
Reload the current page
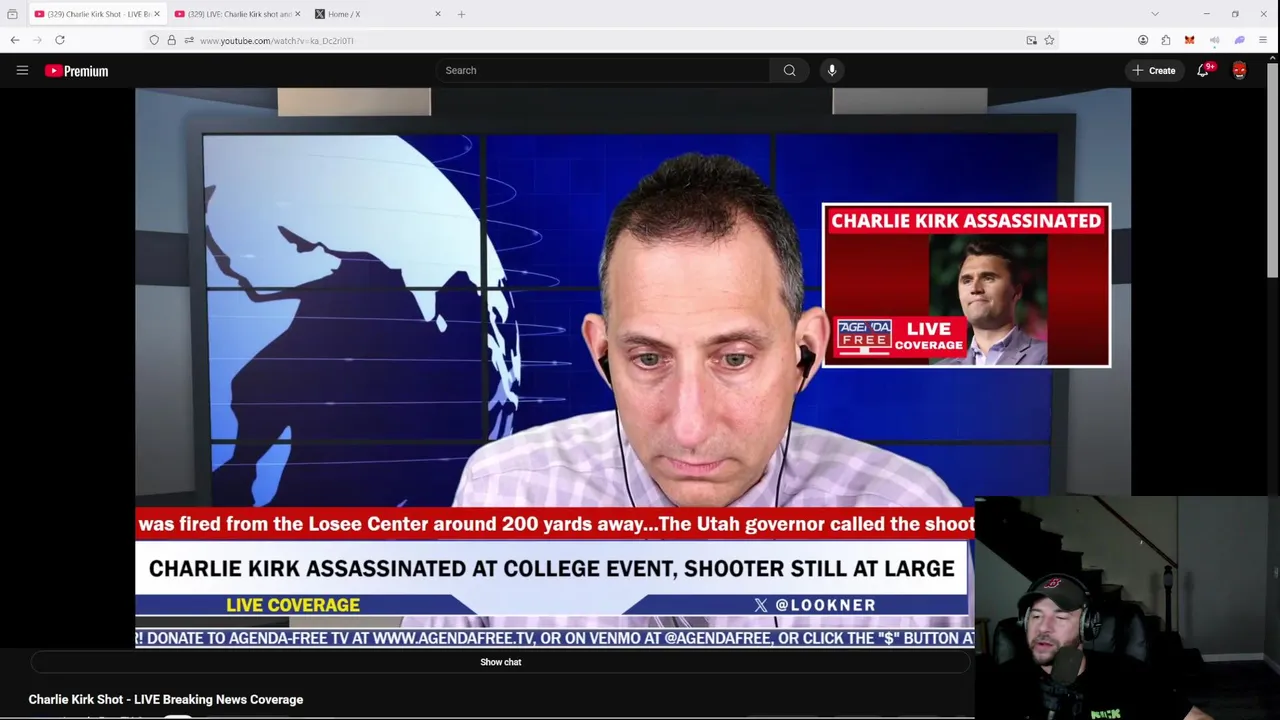pos(60,40)
